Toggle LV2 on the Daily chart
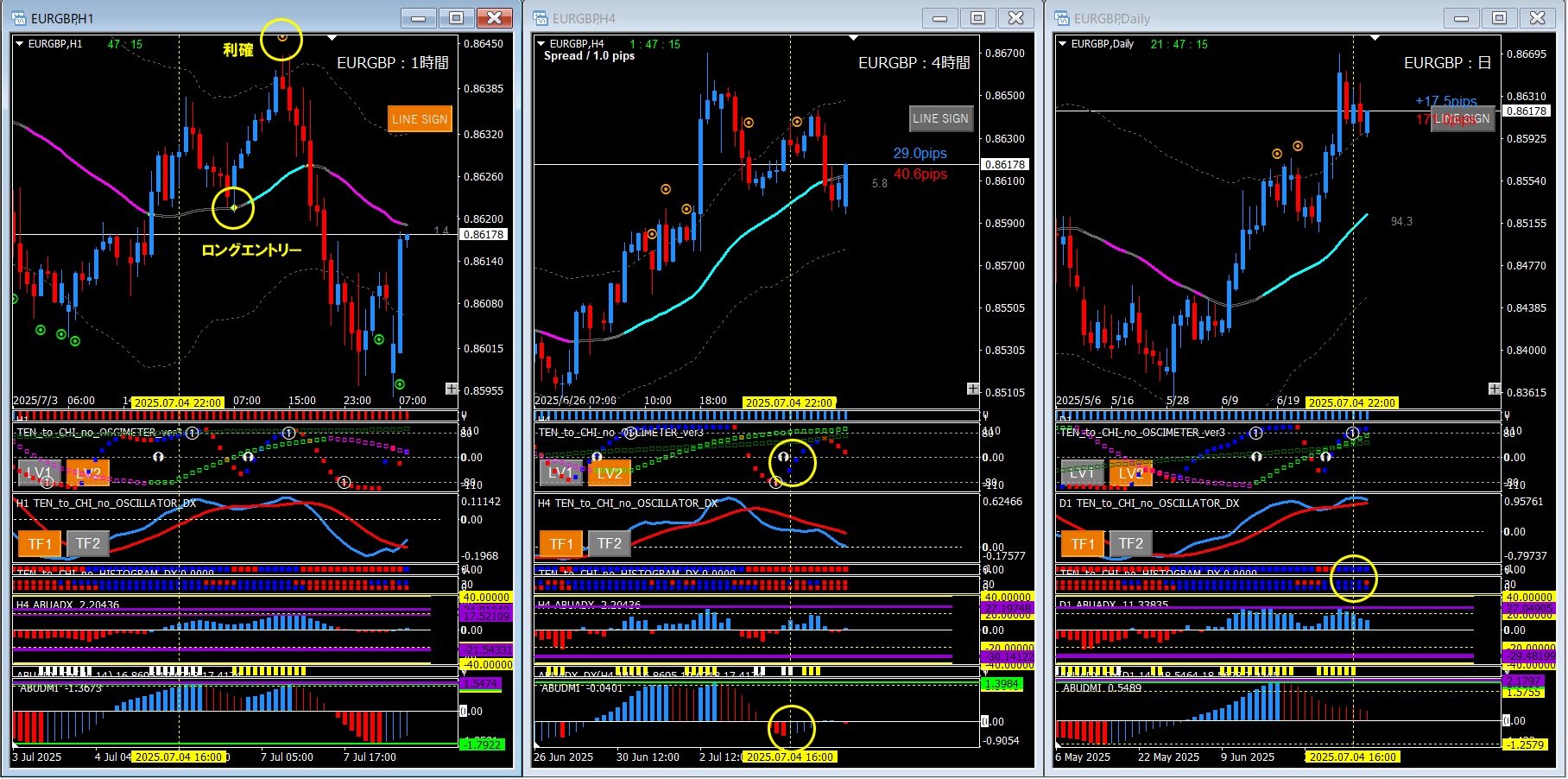This screenshot has height=779, width=1568. pyautogui.click(x=1131, y=472)
